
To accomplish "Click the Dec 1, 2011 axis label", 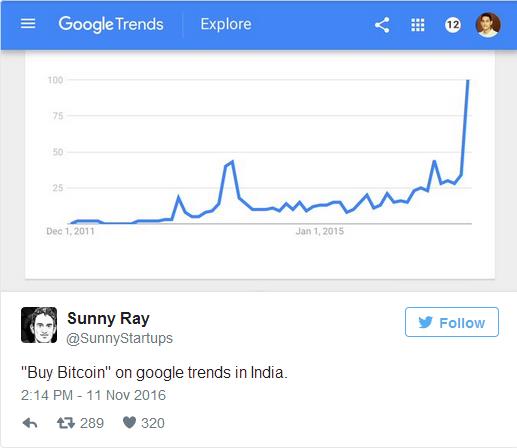I will [70, 231].
